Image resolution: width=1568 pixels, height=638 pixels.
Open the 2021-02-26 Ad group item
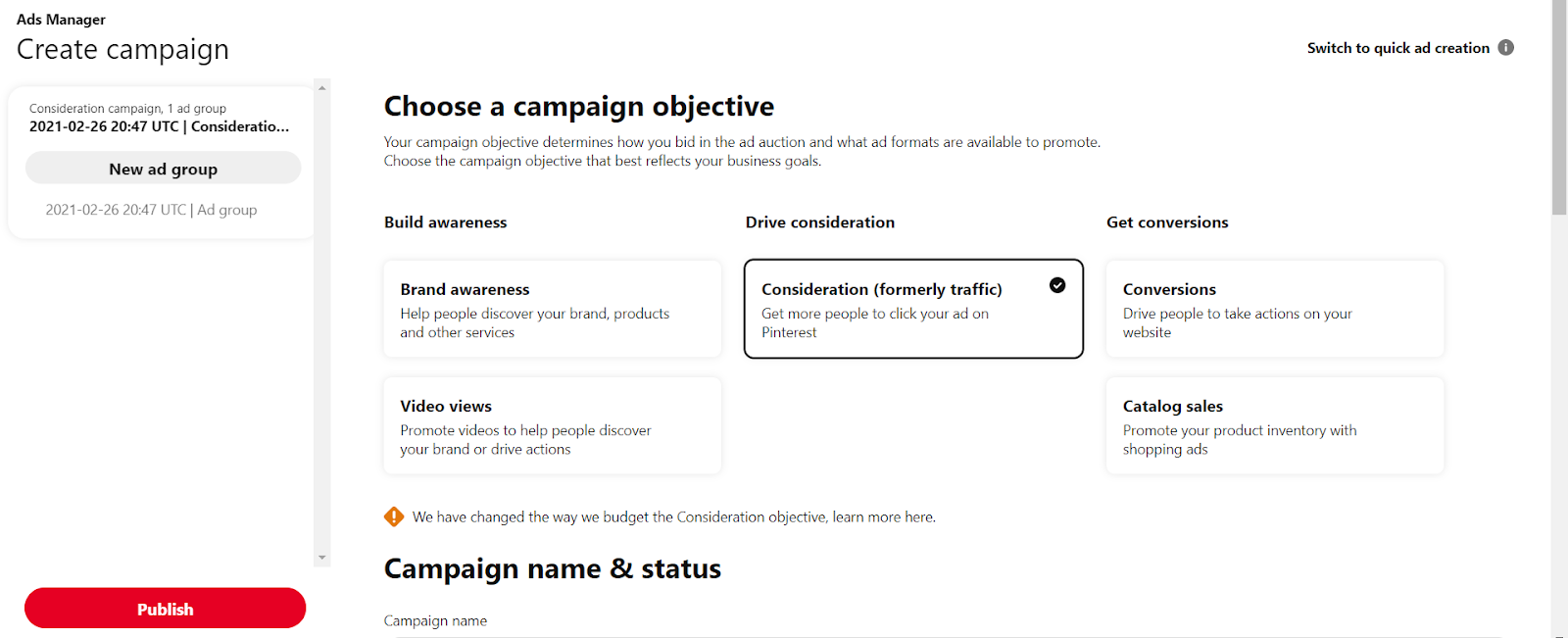[x=151, y=210]
